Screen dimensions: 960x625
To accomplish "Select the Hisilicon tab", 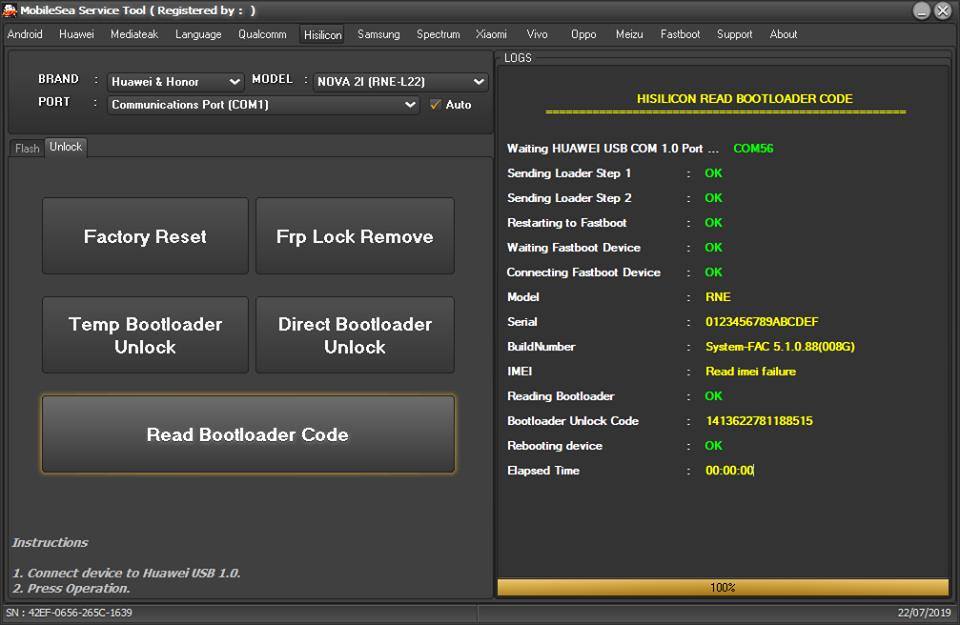I will pyautogui.click(x=323, y=35).
